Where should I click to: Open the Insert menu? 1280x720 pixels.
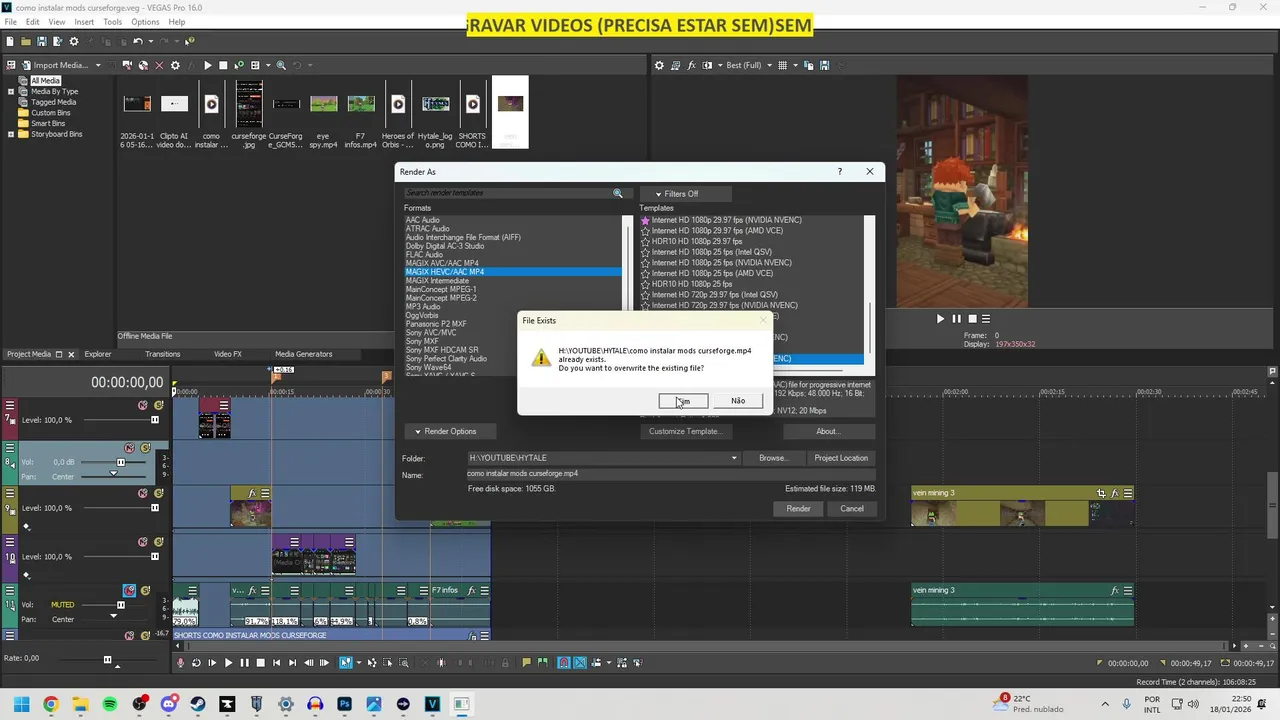(x=84, y=22)
